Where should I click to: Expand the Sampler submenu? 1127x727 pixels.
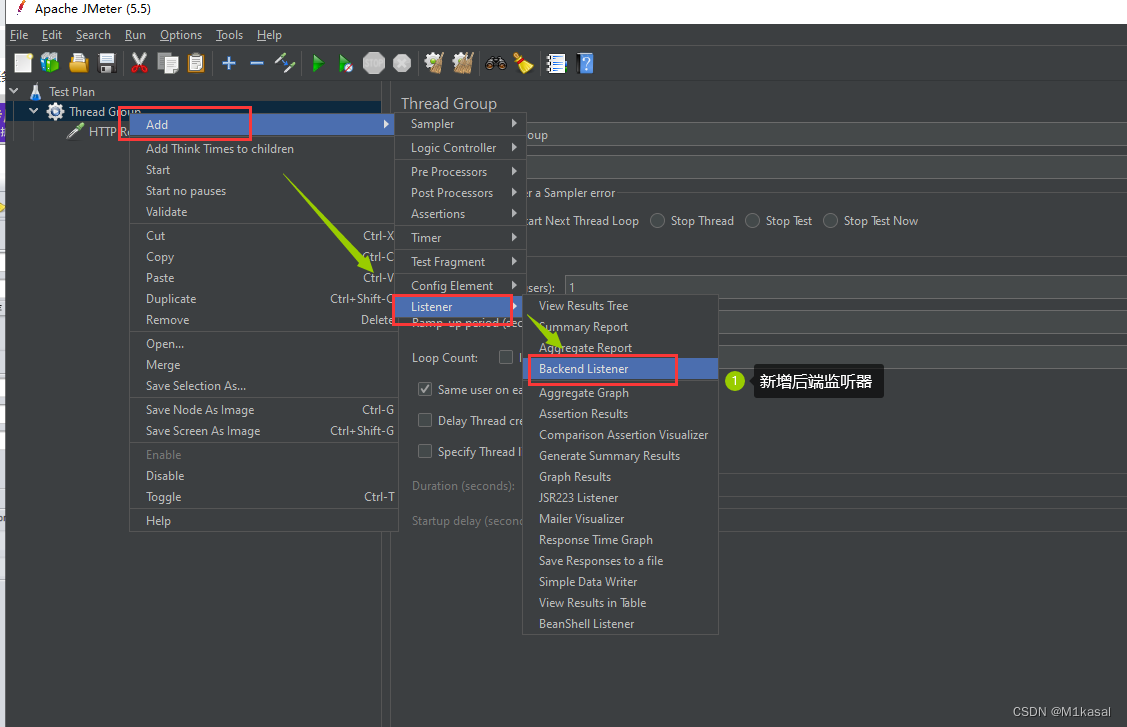[x=460, y=124]
